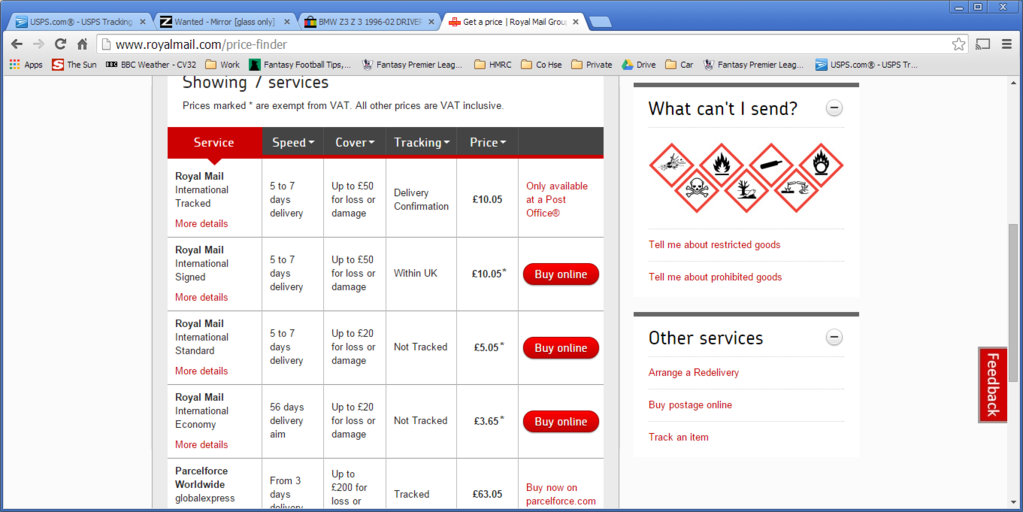The width and height of the screenshot is (1023, 512).
Task: Sort services by Speed dropdown
Action: [292, 142]
